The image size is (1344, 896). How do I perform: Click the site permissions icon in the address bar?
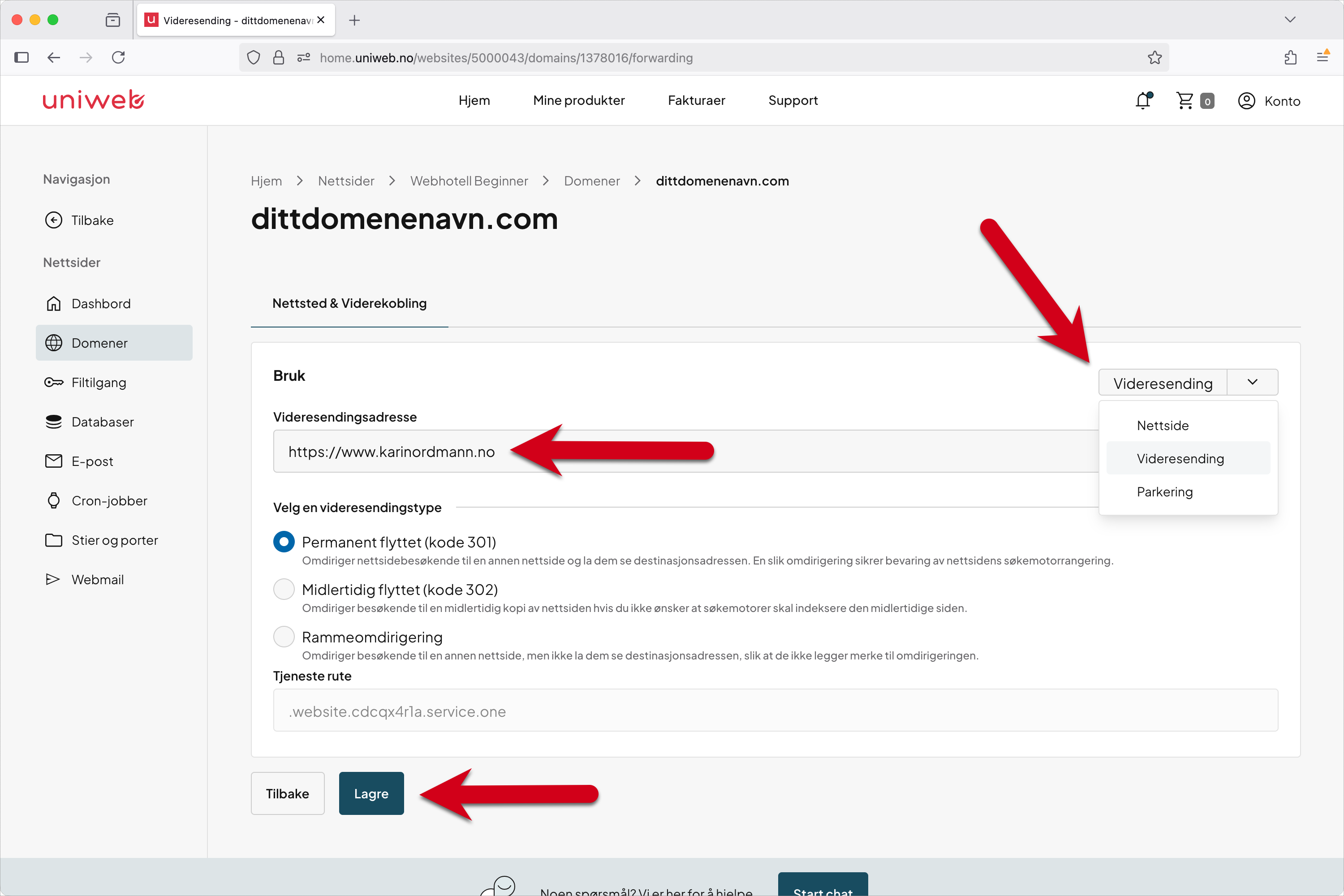[303, 58]
